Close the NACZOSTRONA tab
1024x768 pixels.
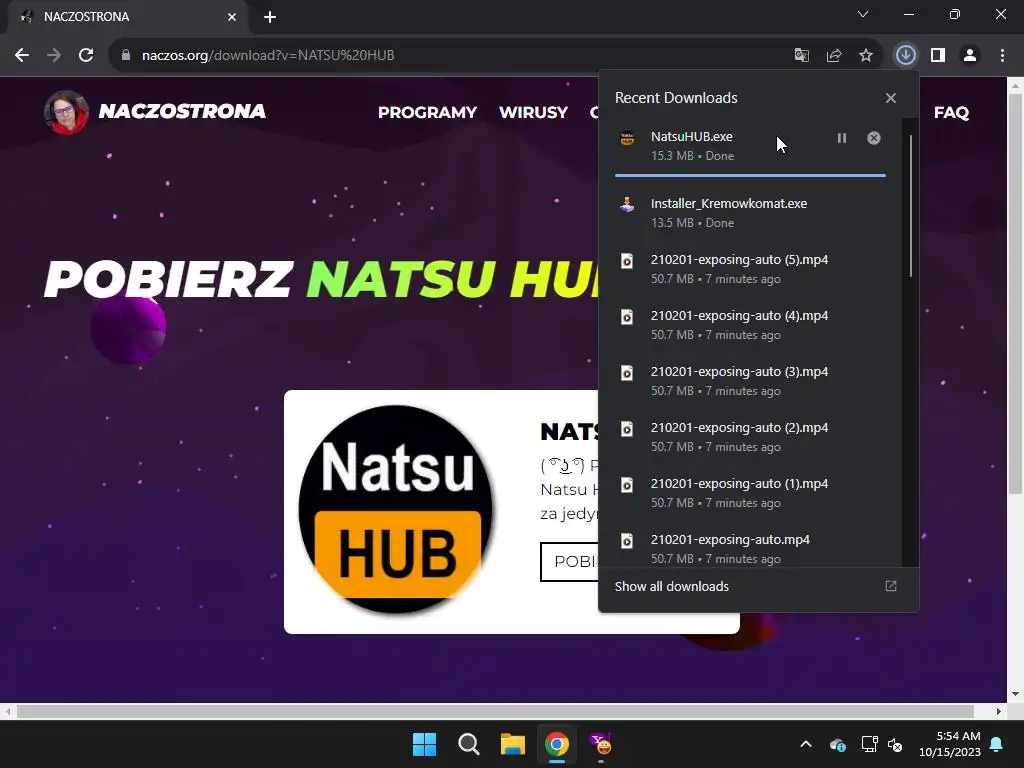tap(232, 17)
